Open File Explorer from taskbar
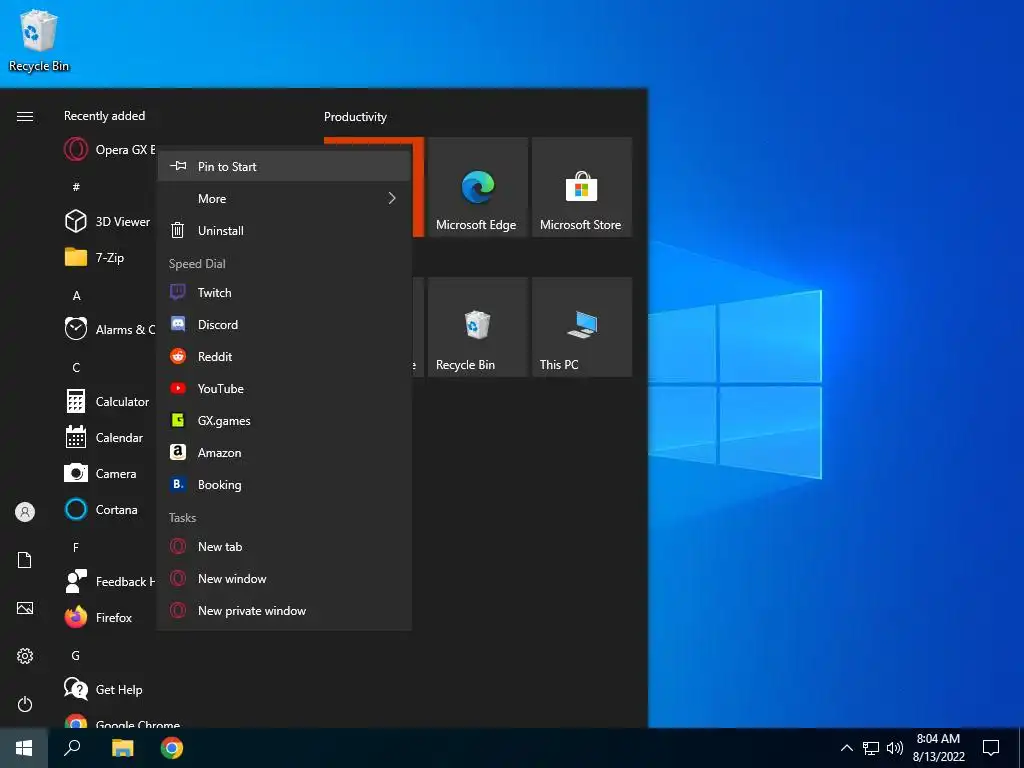The width and height of the screenshot is (1024, 768). 122,748
